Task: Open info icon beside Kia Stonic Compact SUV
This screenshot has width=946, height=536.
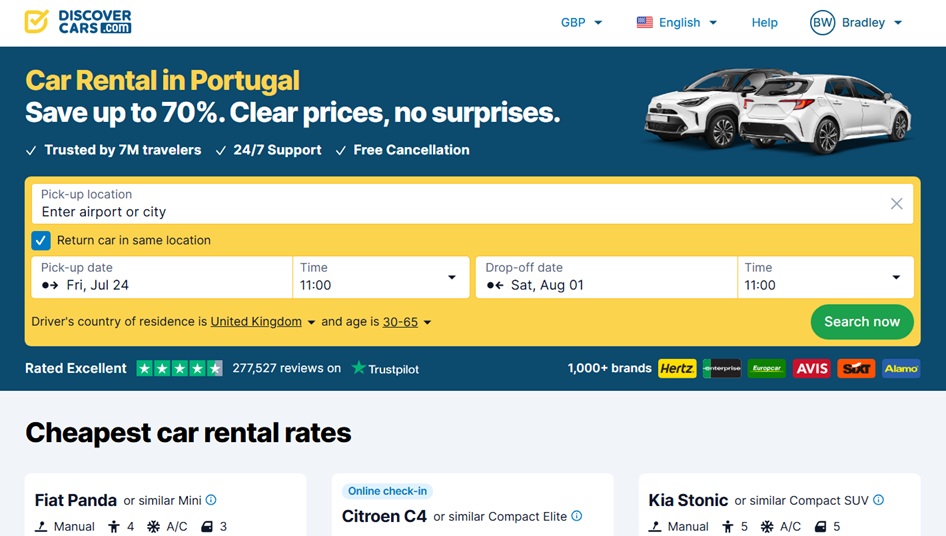Action: click(x=878, y=500)
